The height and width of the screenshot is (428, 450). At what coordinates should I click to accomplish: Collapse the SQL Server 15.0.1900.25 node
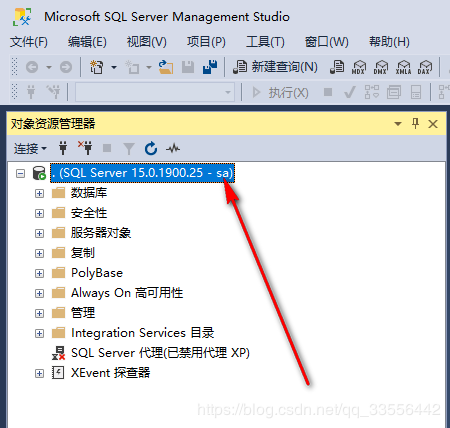[21, 173]
